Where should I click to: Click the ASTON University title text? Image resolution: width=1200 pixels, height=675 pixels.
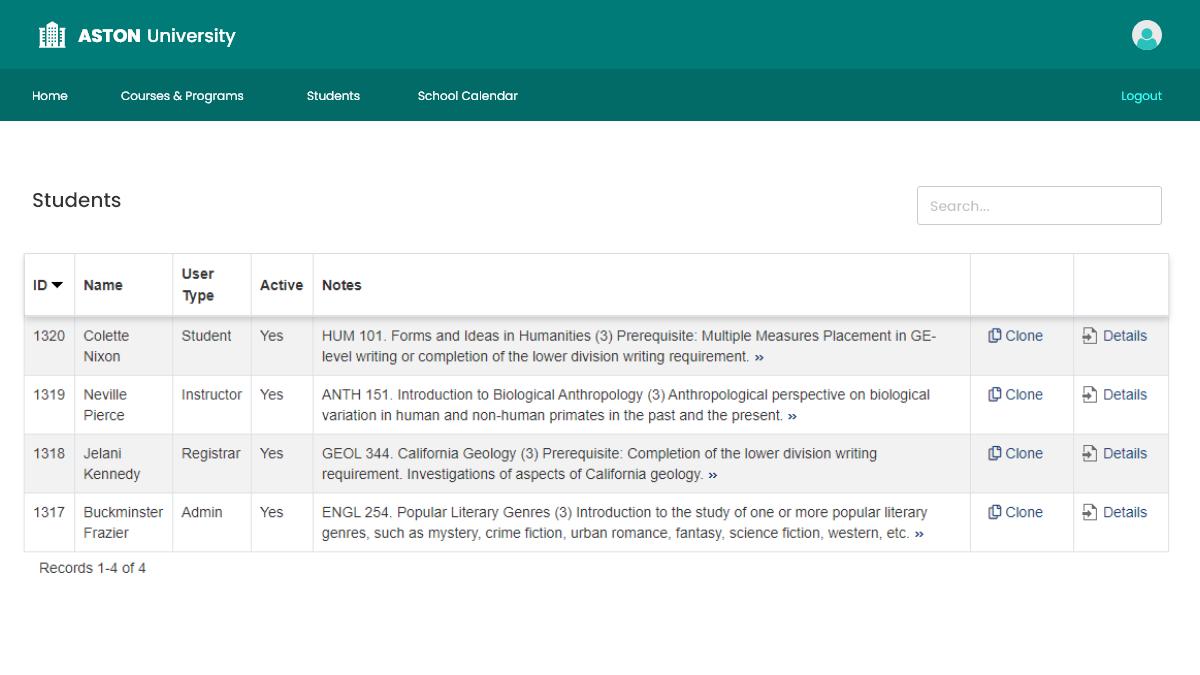tap(157, 36)
